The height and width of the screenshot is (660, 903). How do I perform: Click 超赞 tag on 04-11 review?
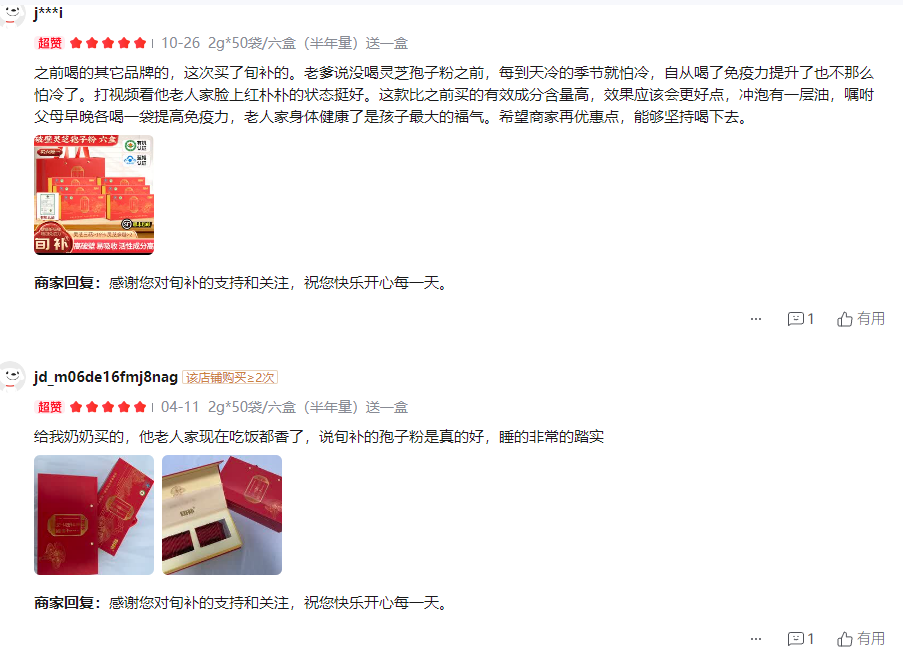pos(50,407)
